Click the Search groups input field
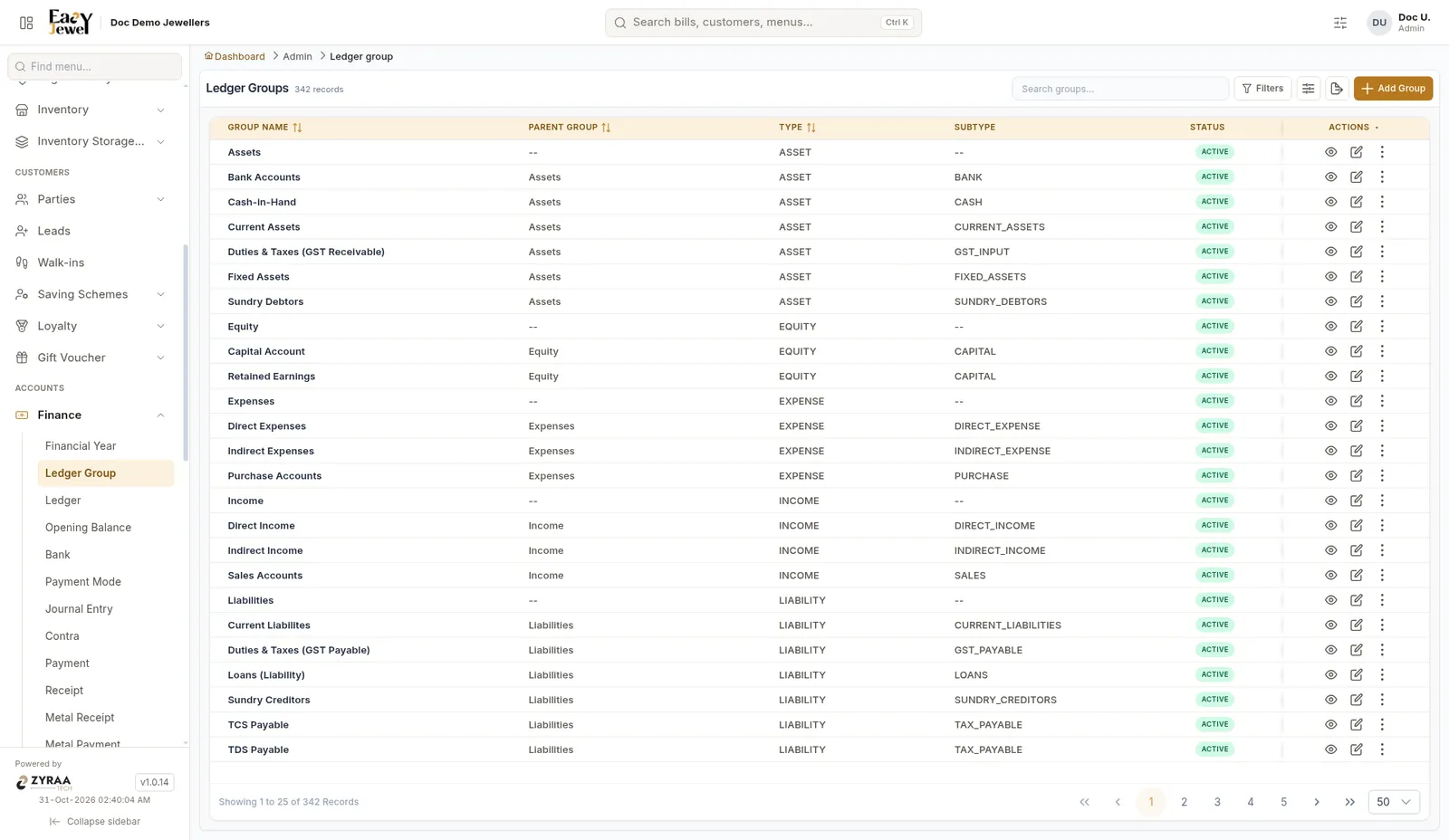1449x840 pixels. click(1119, 89)
